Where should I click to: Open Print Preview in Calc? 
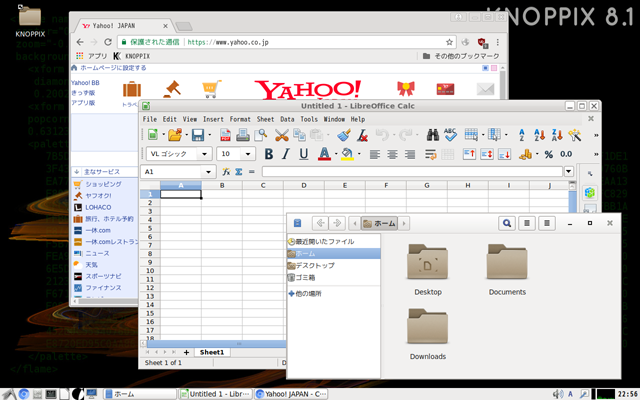(260, 135)
